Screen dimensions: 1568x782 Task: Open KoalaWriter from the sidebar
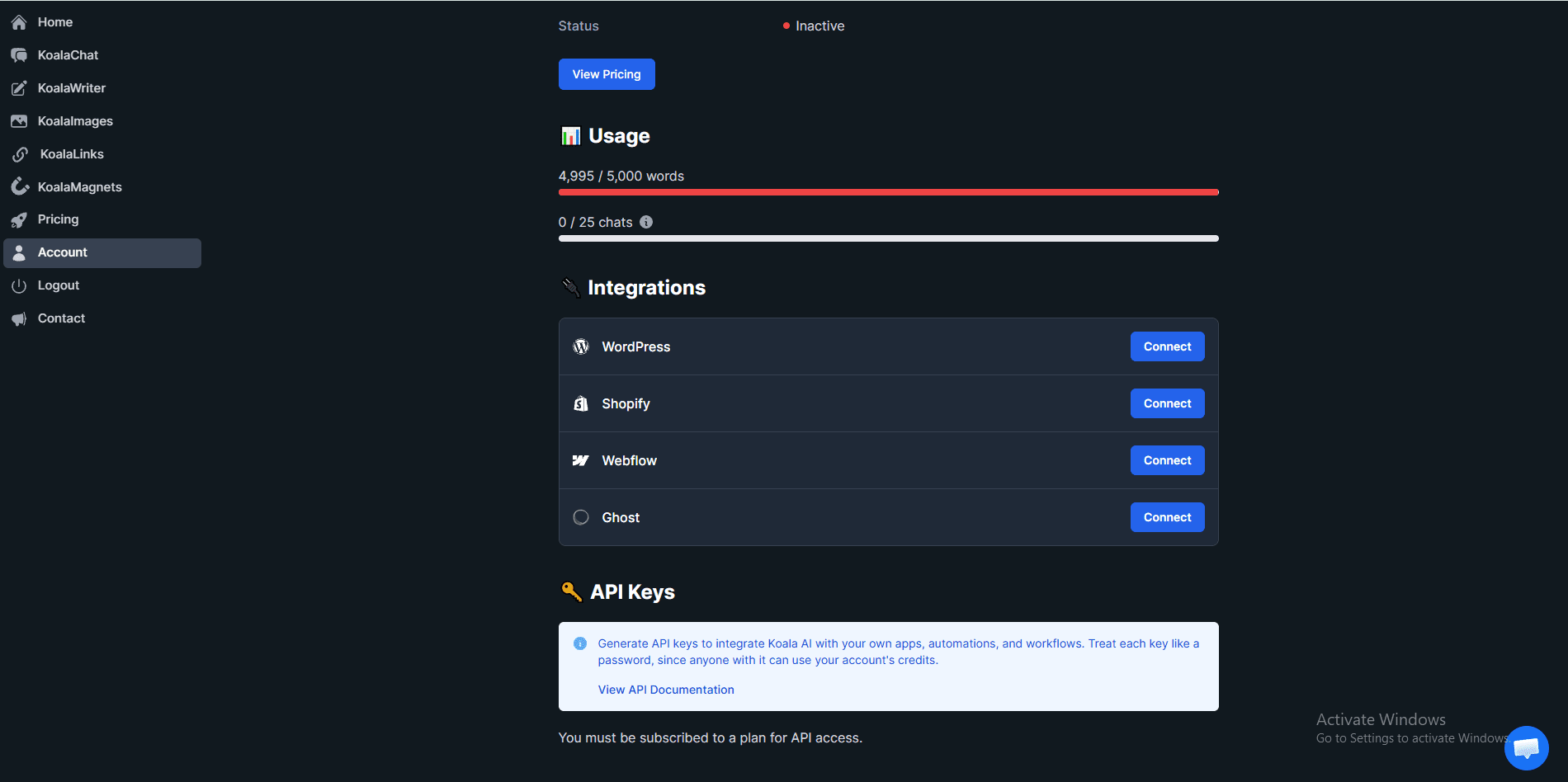pyautogui.click(x=102, y=88)
